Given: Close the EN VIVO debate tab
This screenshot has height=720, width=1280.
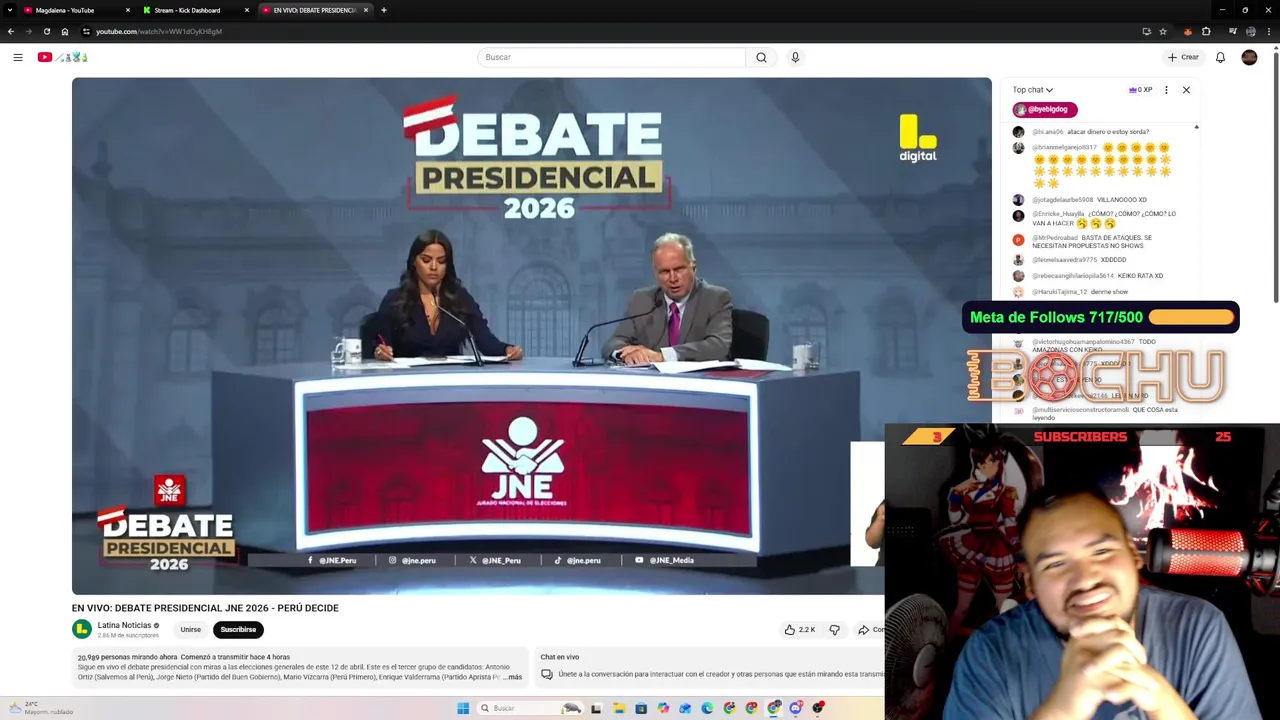Looking at the screenshot, I should pyautogui.click(x=366, y=10).
